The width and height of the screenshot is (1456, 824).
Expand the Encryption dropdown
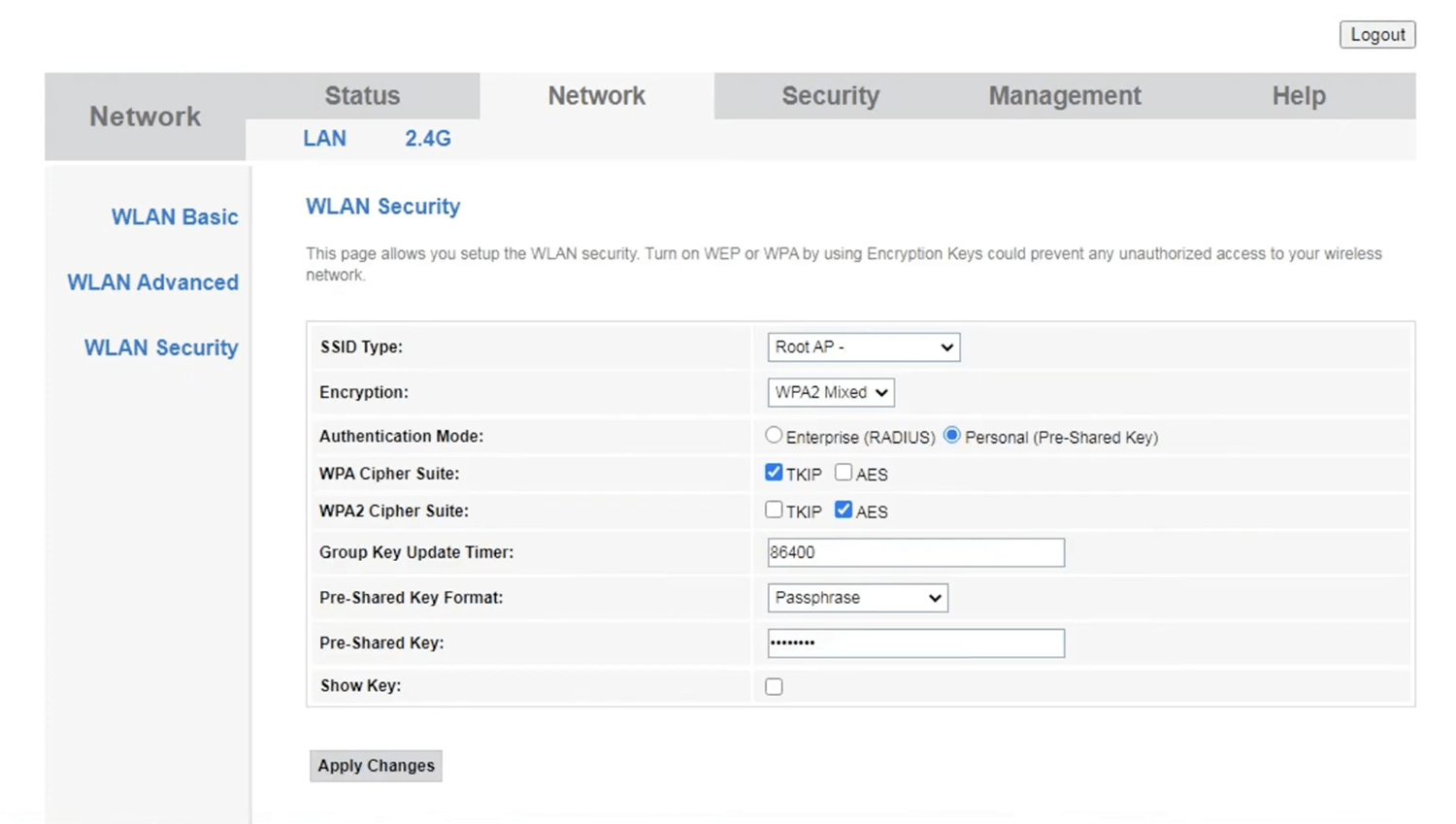pos(830,393)
